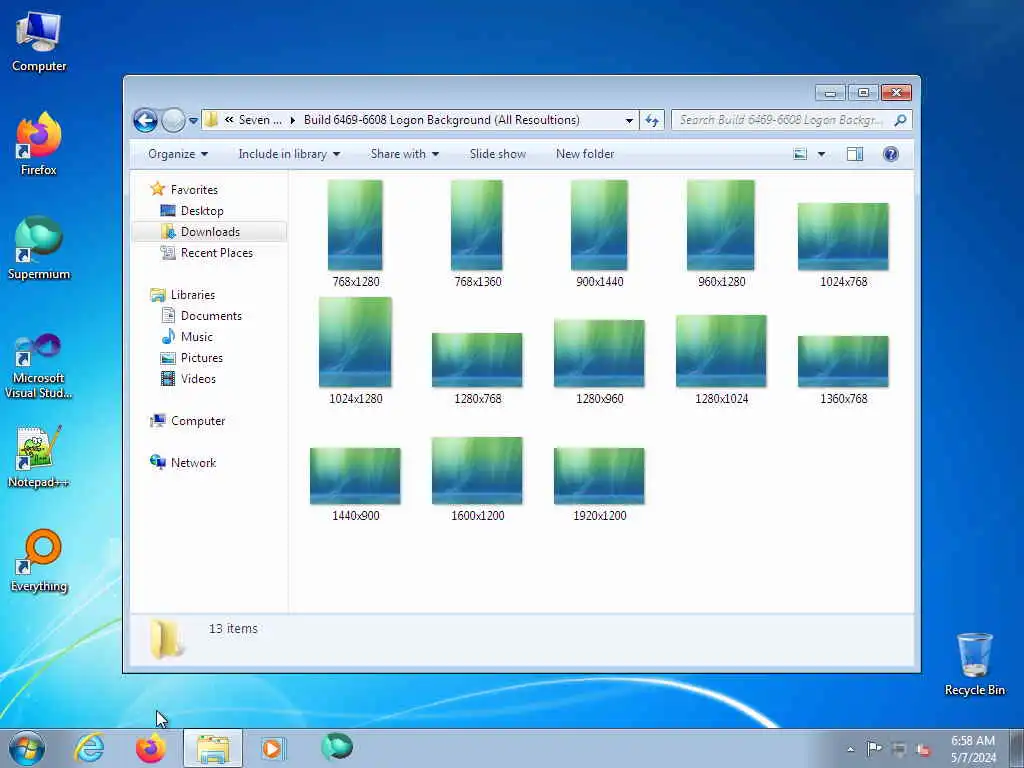Select the 1024x1280 image thumbnail
1024x768 pixels.
tap(355, 342)
